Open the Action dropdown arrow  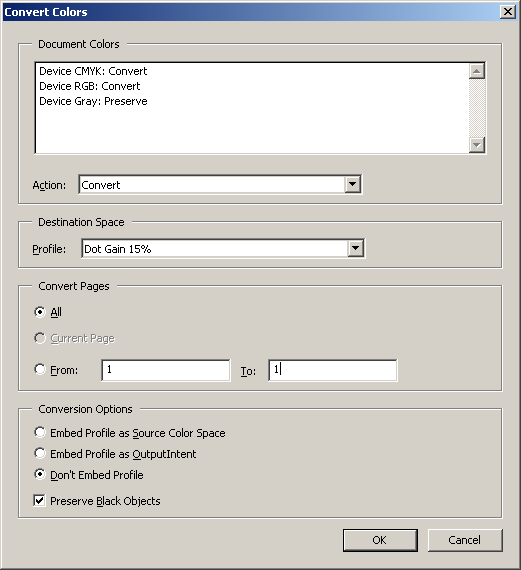pos(352,184)
